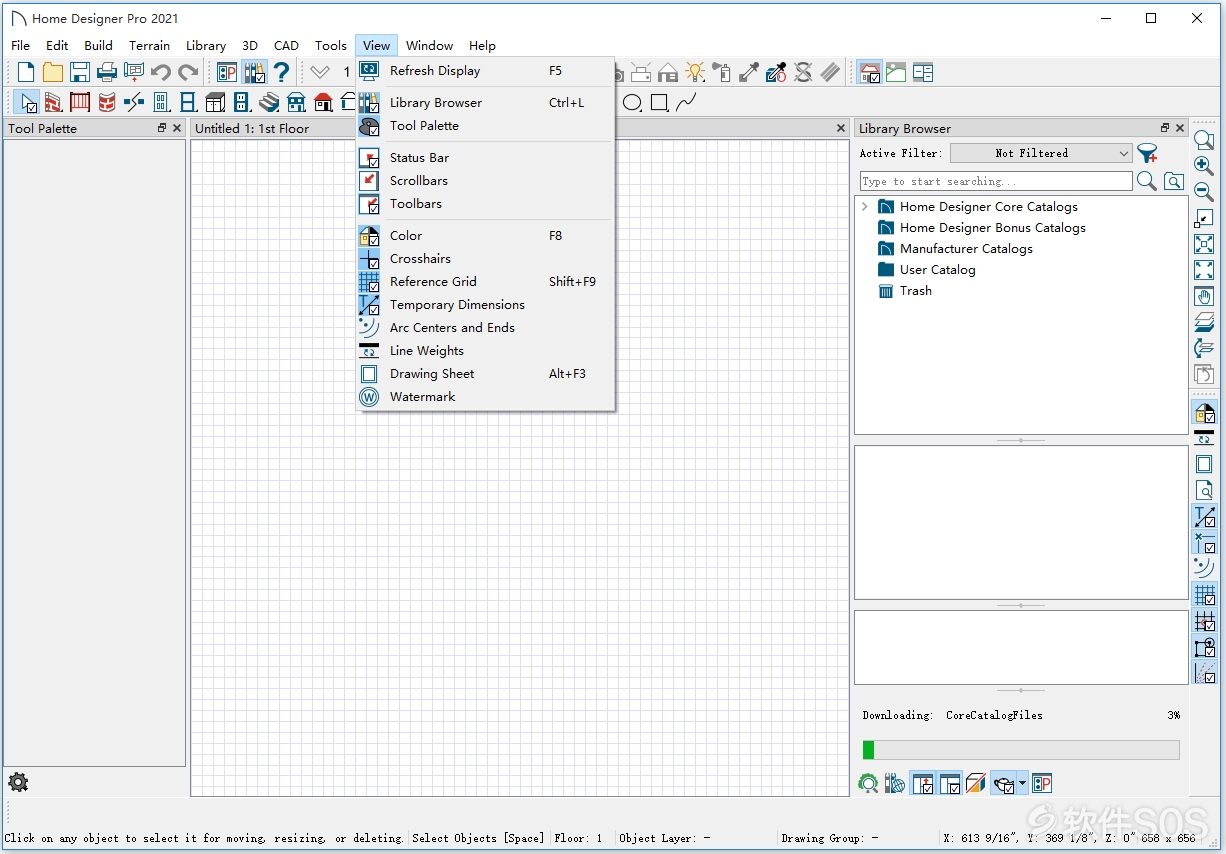Select the Door tool icon
Viewport: 1226px width, 854px height.
pos(161,102)
